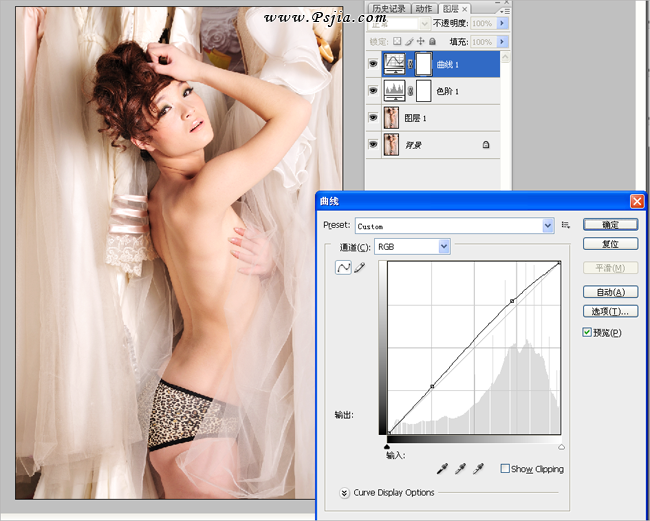Select the Background (背景) layer name

[413, 145]
